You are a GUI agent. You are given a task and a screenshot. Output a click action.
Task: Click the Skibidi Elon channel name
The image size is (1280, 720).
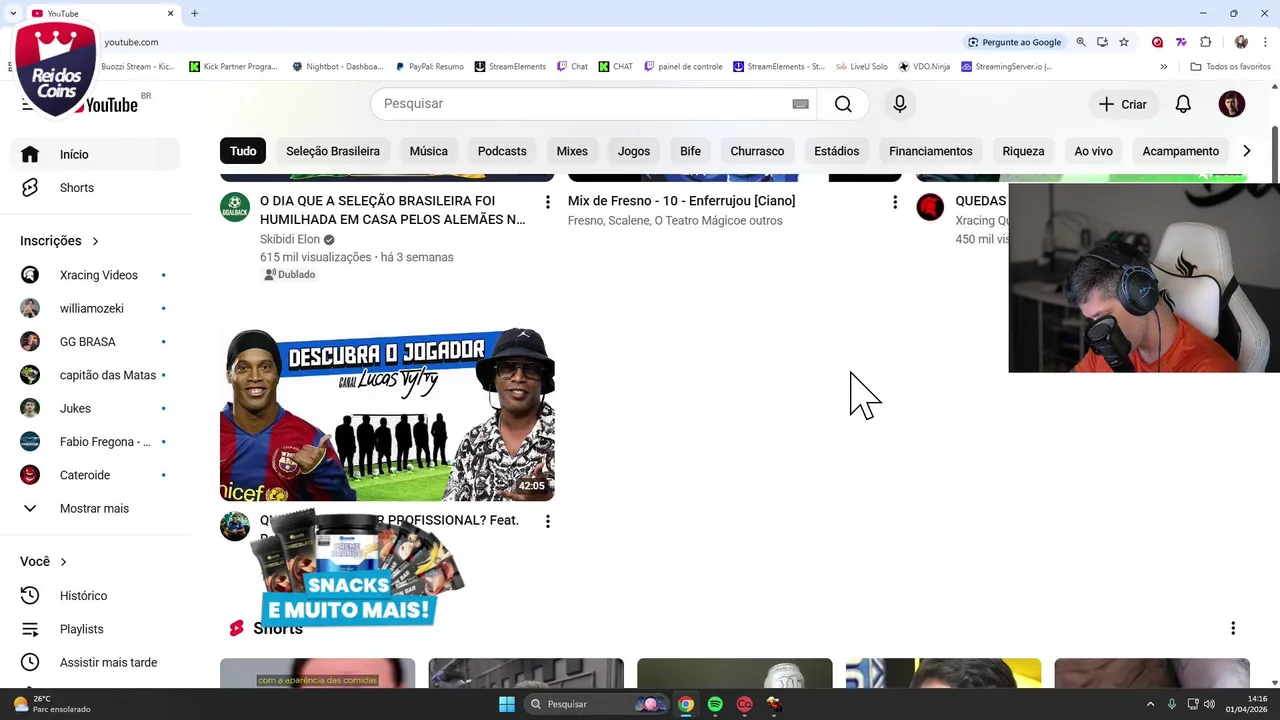(290, 239)
